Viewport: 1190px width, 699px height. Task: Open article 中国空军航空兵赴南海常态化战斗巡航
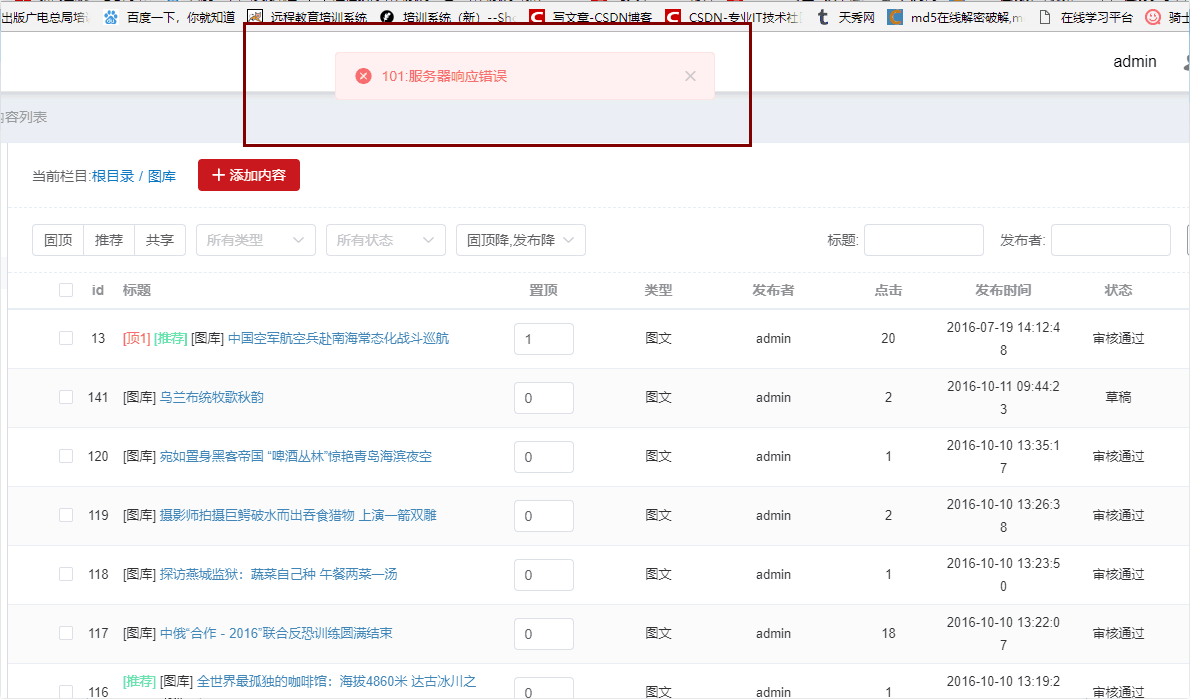338,338
